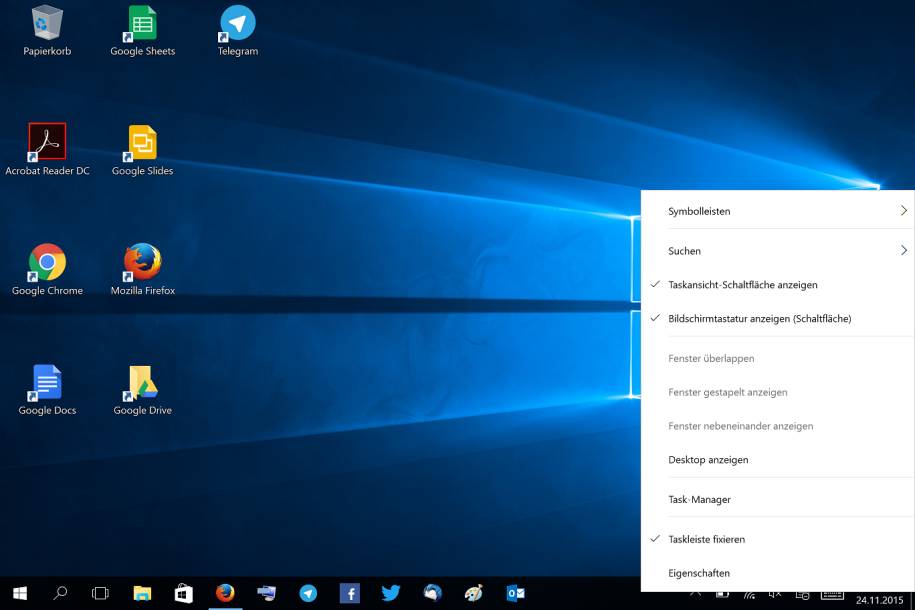Open taskbar search magnifier
Screen dimensions: 915x610
(x=60, y=593)
